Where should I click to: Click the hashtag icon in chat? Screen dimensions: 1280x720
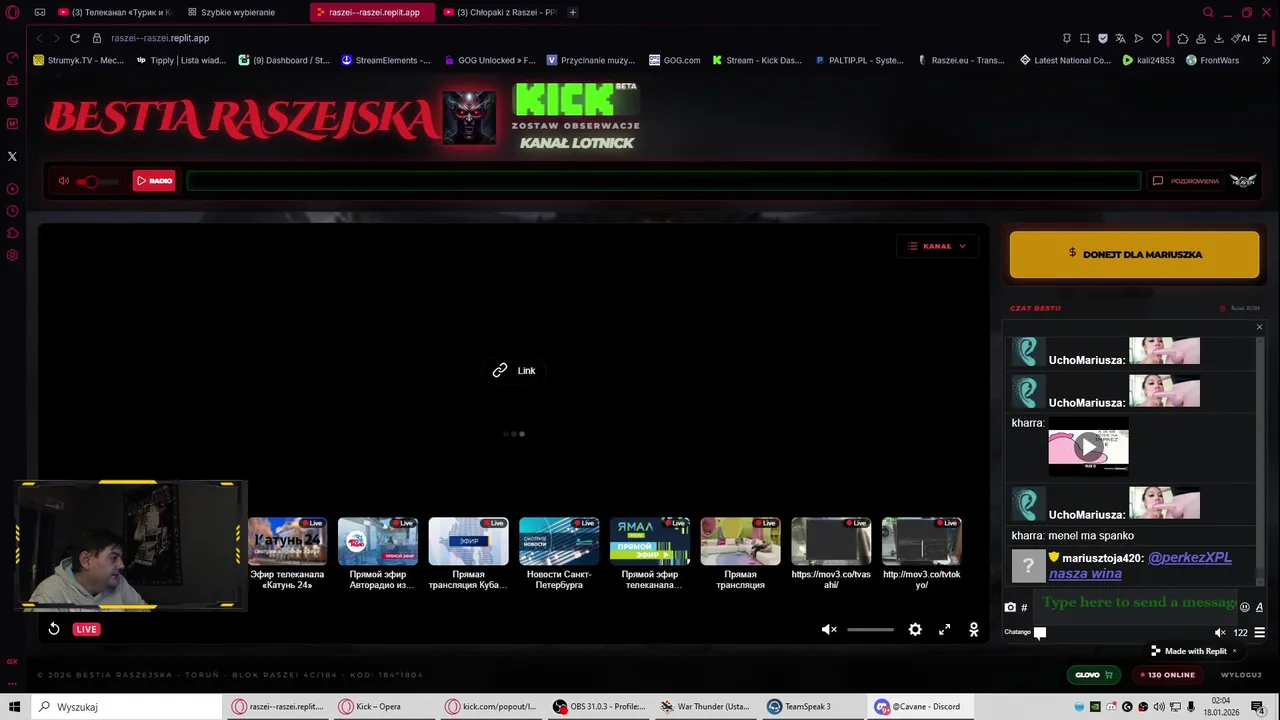[x=1024, y=607]
